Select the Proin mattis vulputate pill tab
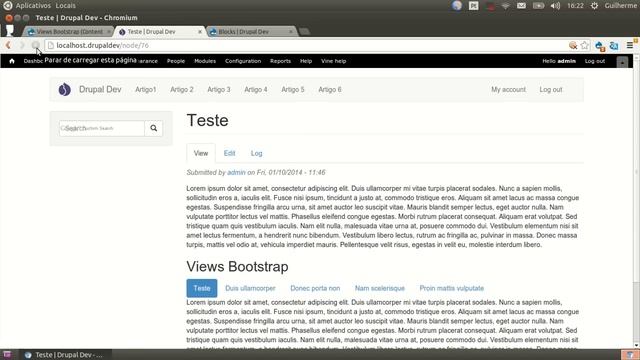The image size is (640, 360). 452,288
